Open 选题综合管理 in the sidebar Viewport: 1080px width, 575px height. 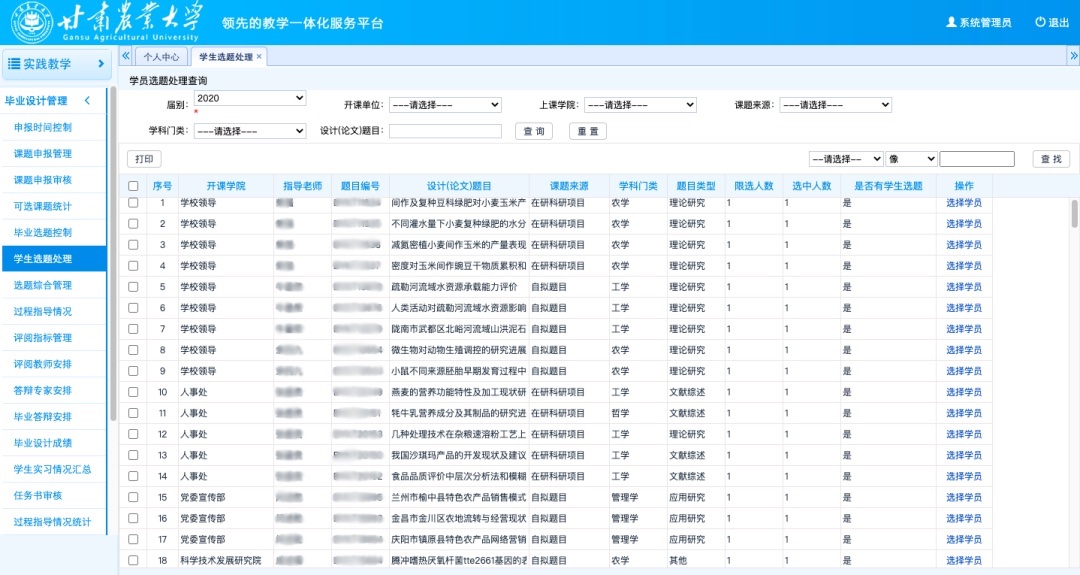tap(43, 285)
